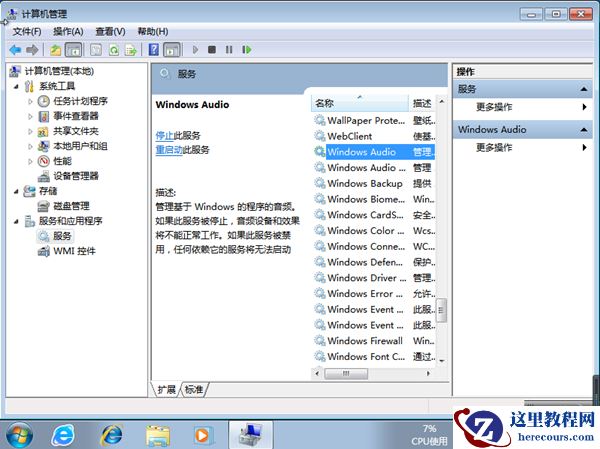This screenshot has width=600, height=449.
Task: Select 事件查看器 in the tree
Action: point(76,116)
